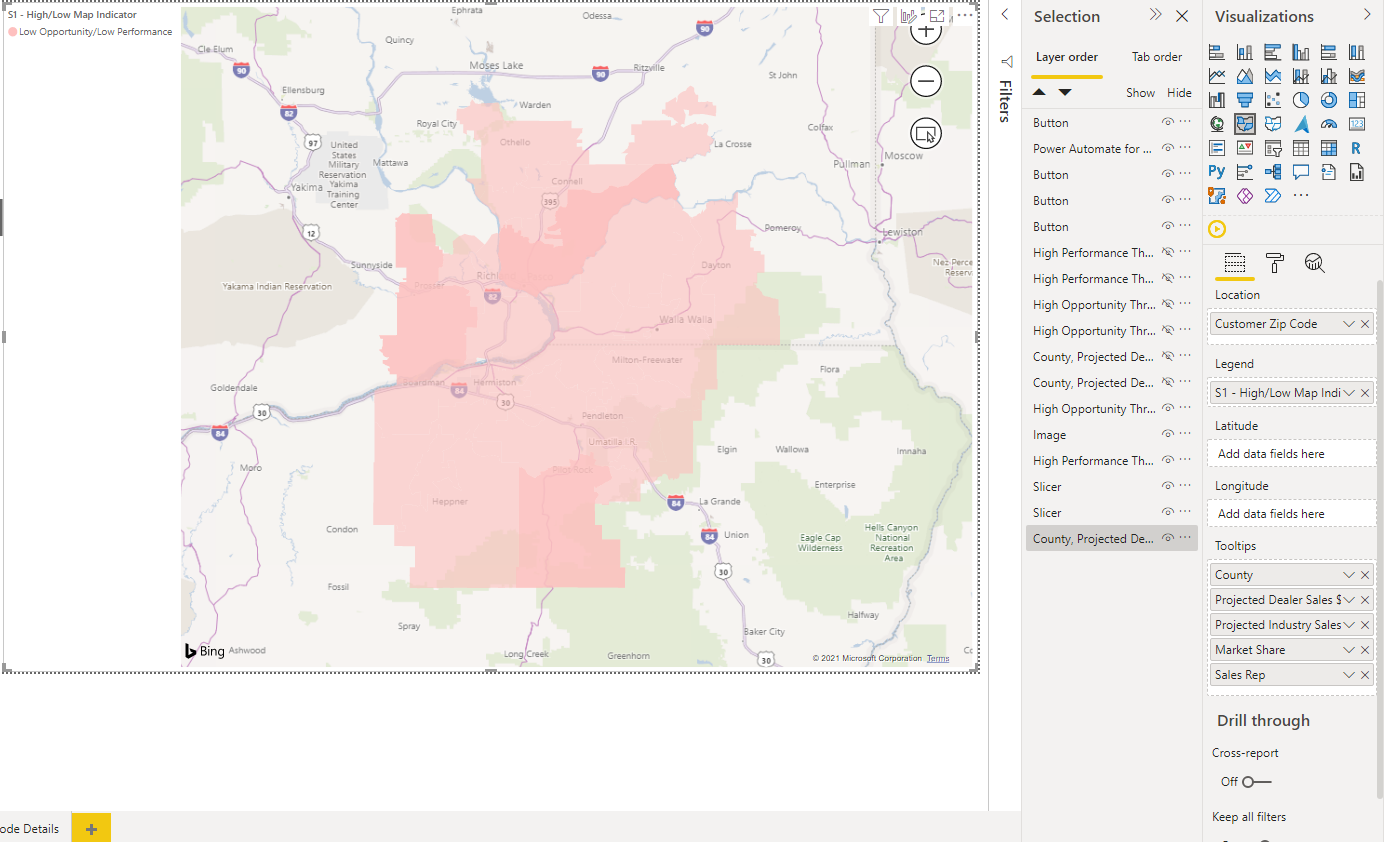Open Market Share field dropdown
Screen dimensions: 1384x842
(x=1349, y=650)
